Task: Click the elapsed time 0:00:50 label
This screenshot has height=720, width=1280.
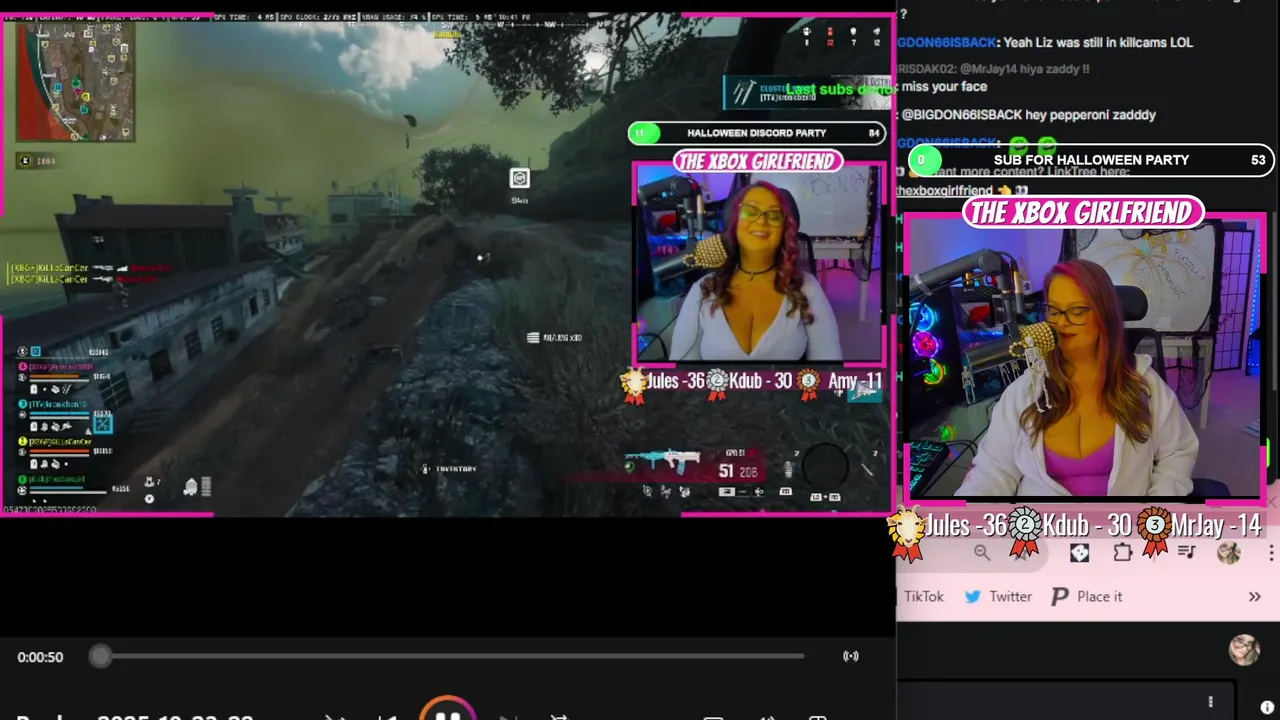Action: coord(40,657)
